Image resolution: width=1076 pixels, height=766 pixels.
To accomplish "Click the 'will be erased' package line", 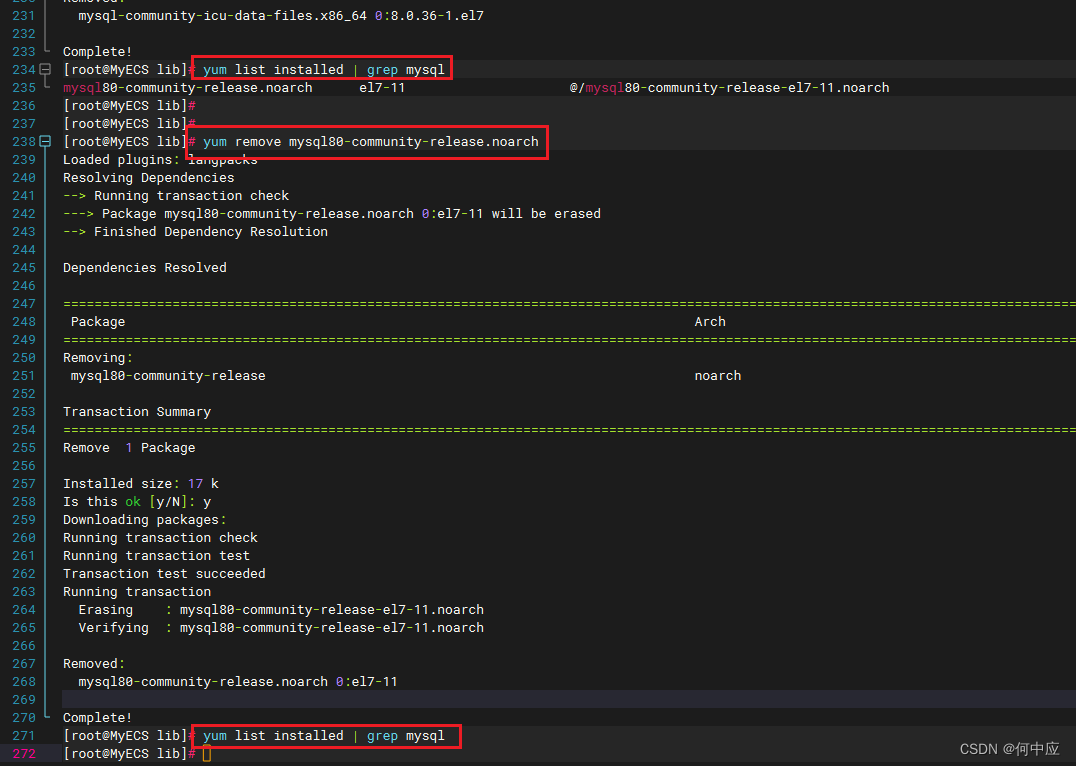I will pyautogui.click(x=331, y=213).
